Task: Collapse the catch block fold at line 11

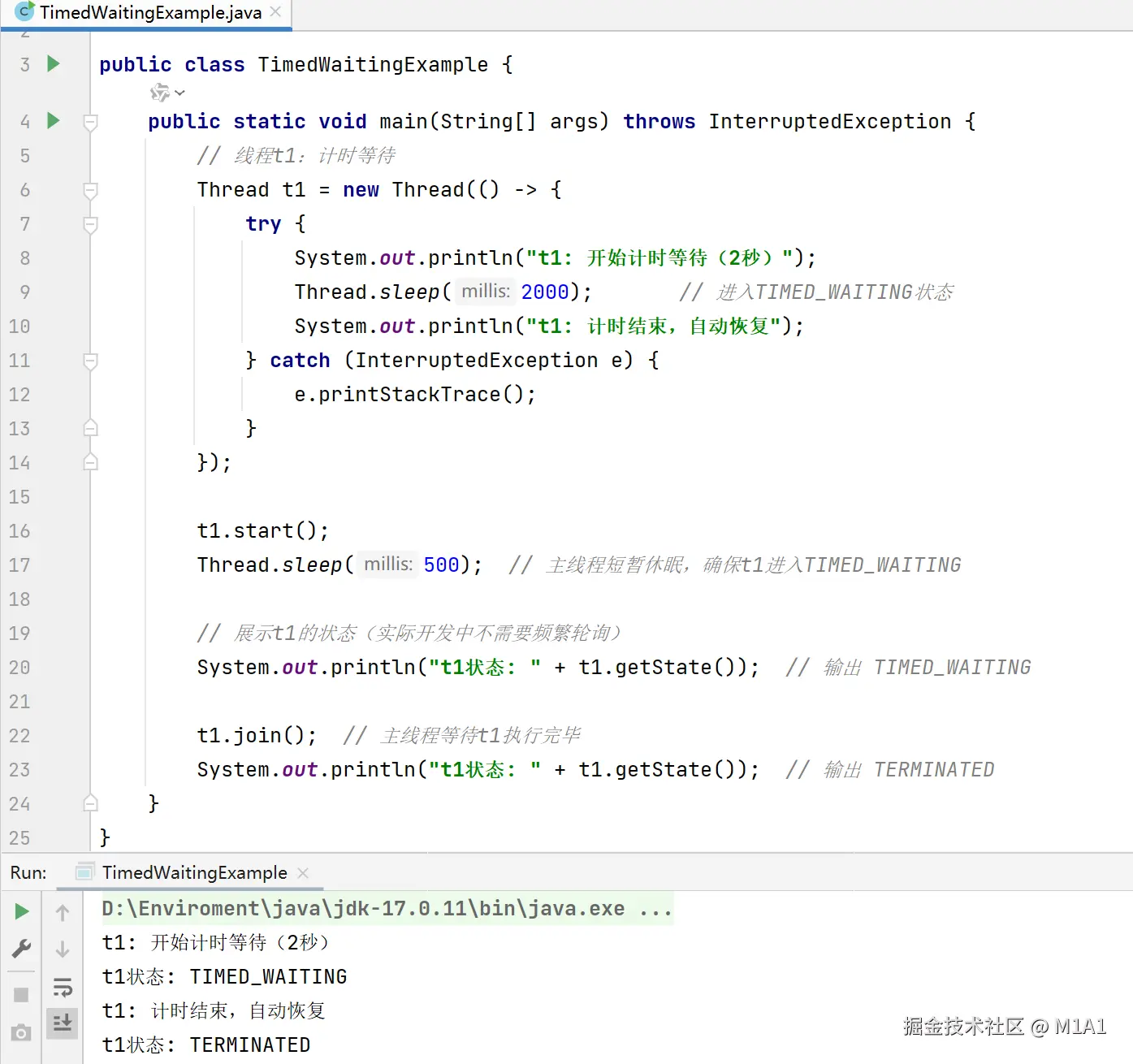Action: coord(91,361)
